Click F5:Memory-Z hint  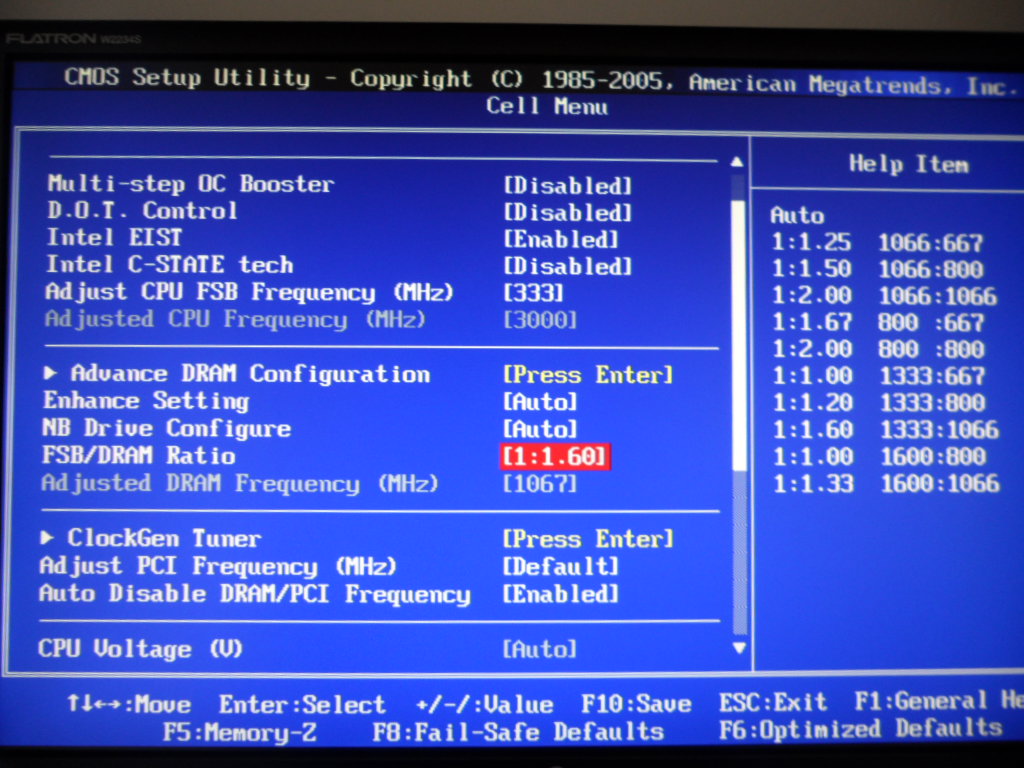(240, 731)
